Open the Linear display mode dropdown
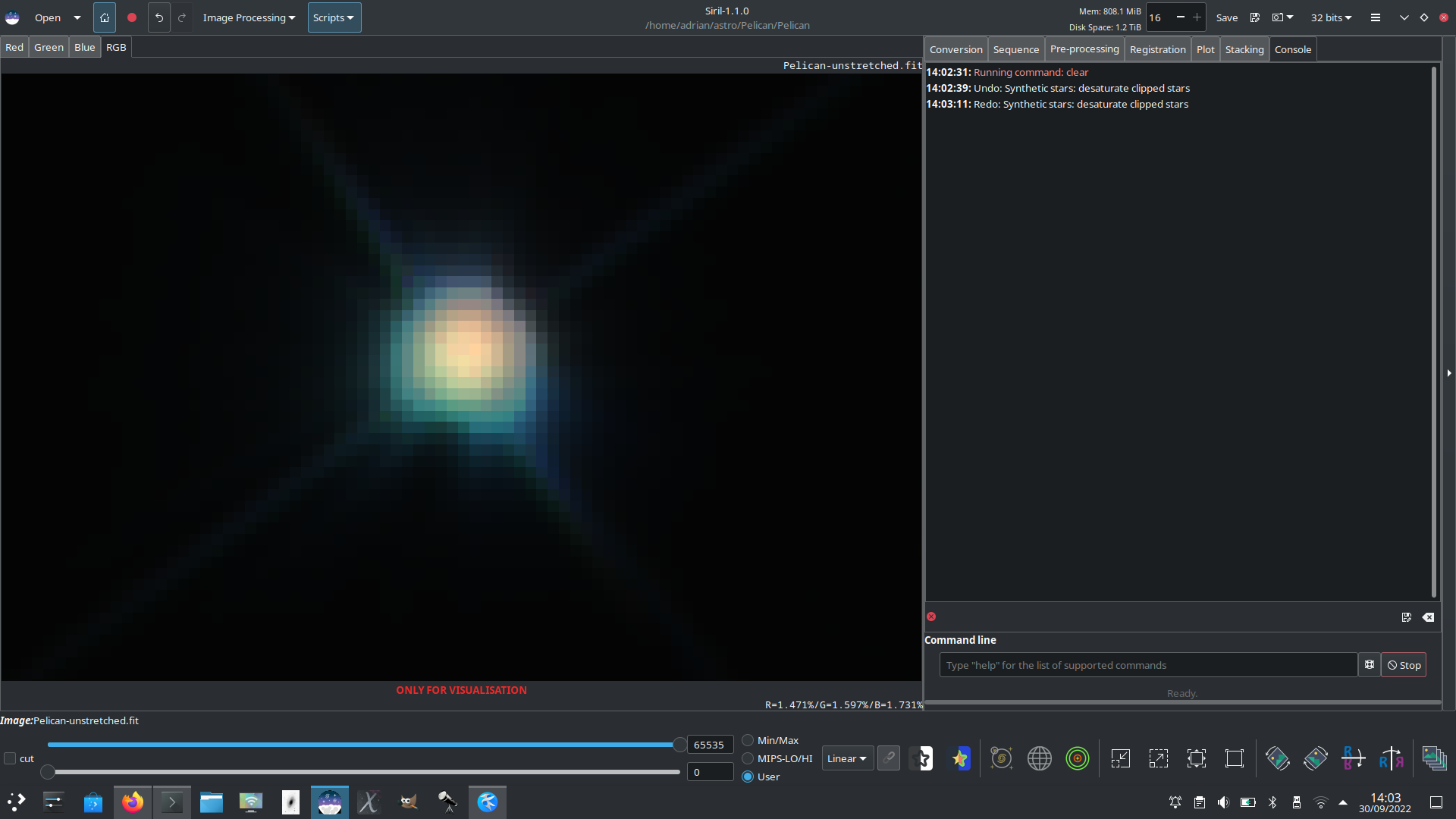This screenshot has height=819, width=1456. [x=847, y=758]
